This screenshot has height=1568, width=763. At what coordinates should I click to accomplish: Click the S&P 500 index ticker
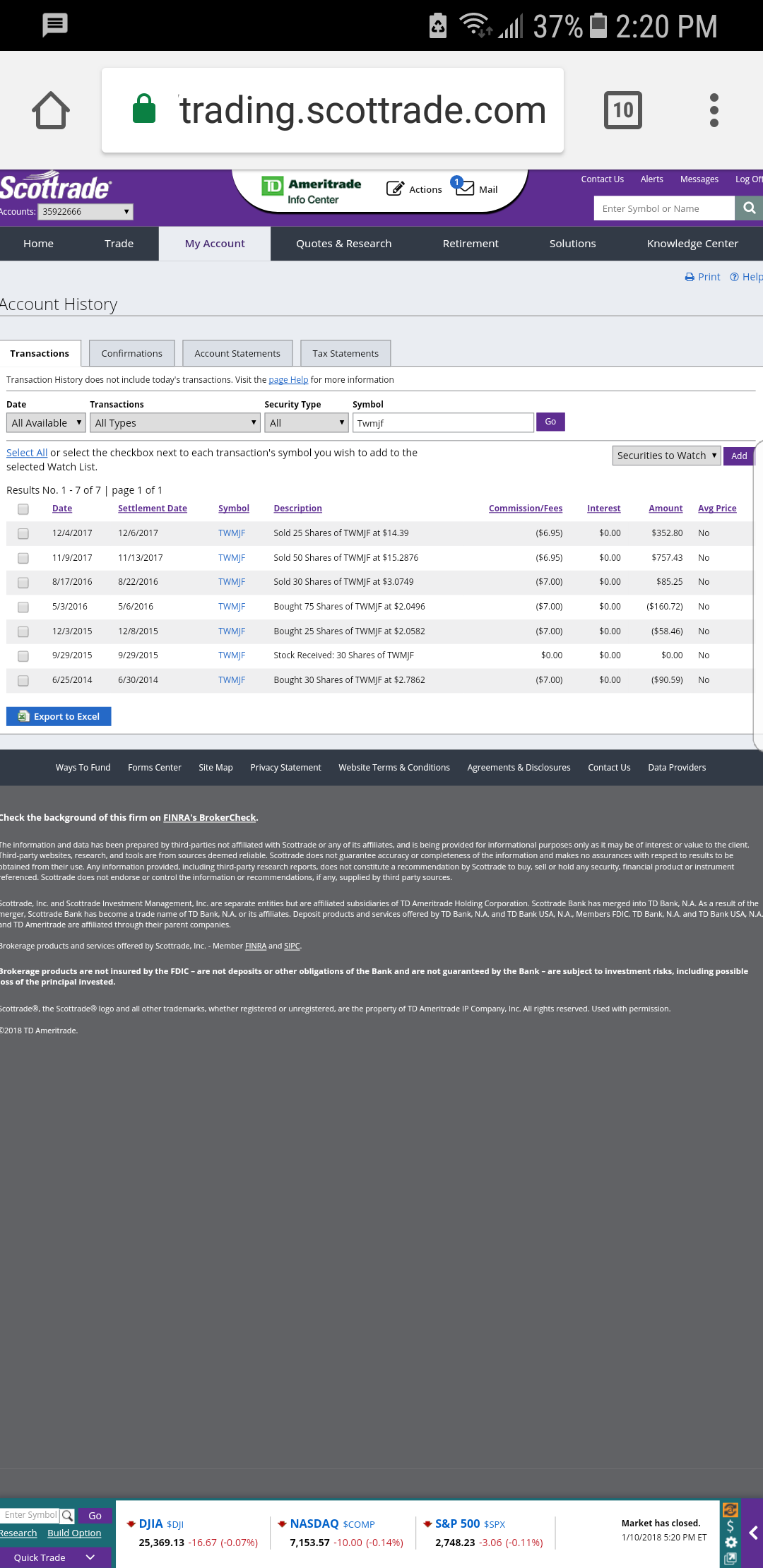click(x=483, y=1533)
